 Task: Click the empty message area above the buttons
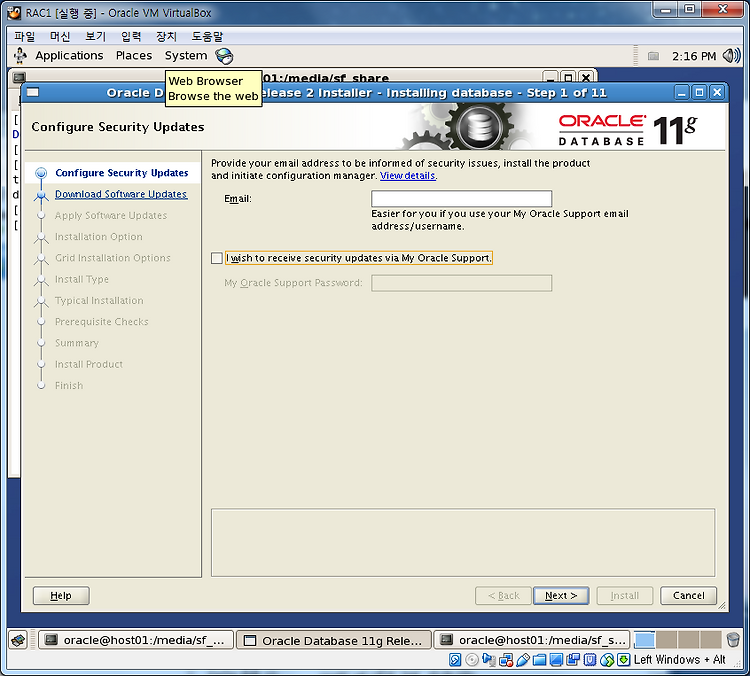point(463,543)
